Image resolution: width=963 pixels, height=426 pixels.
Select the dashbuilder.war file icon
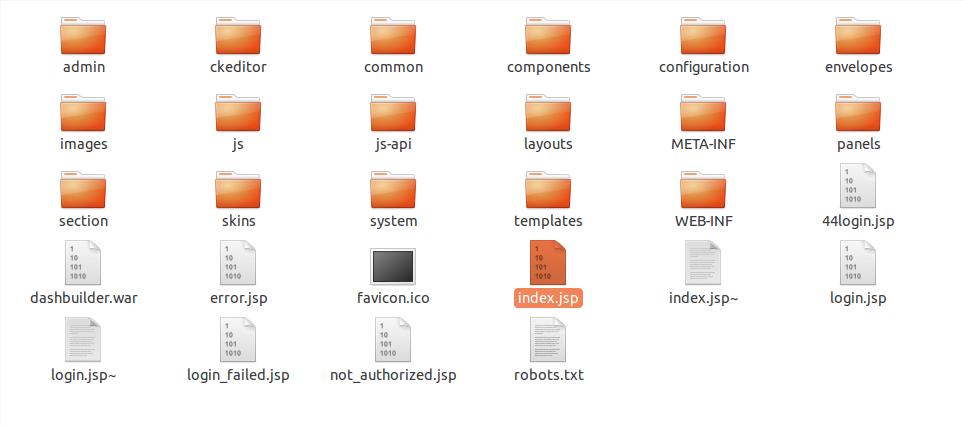click(x=84, y=263)
